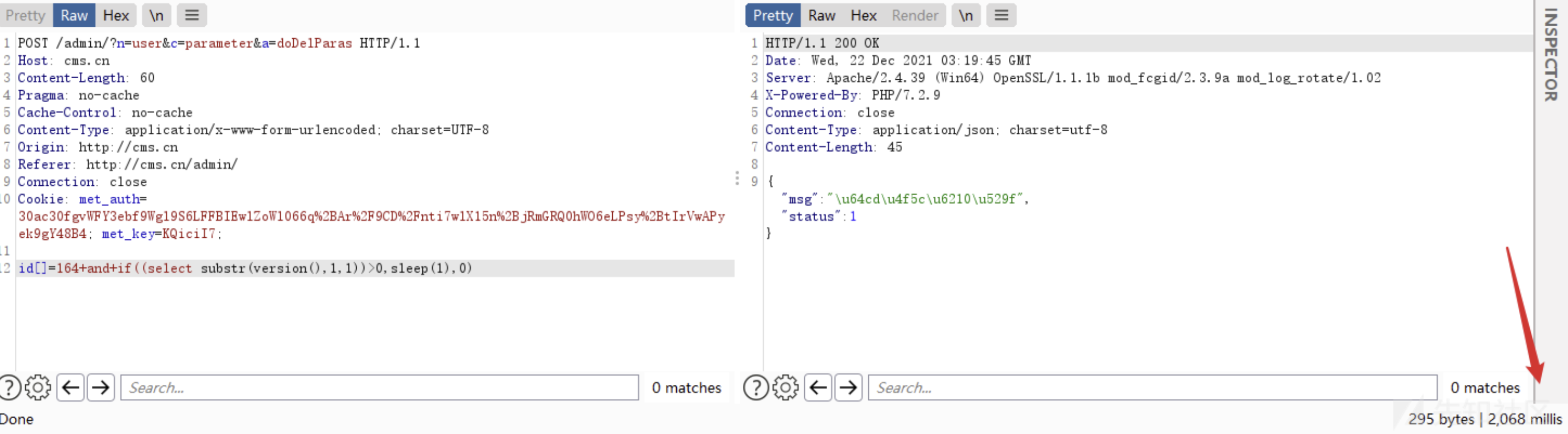1568x434 pixels.
Task: Open the response pane hamburger menu
Action: point(1001,15)
